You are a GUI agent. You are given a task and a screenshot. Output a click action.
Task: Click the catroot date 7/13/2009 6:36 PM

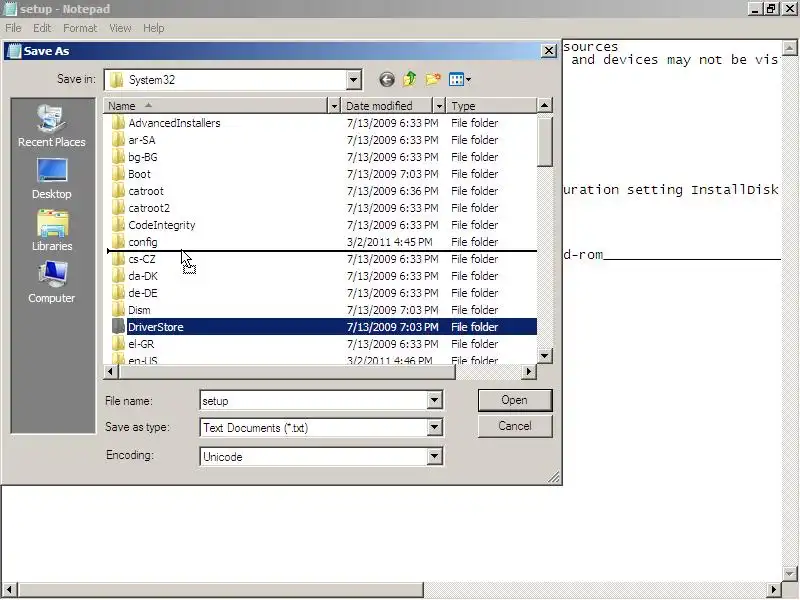point(392,191)
